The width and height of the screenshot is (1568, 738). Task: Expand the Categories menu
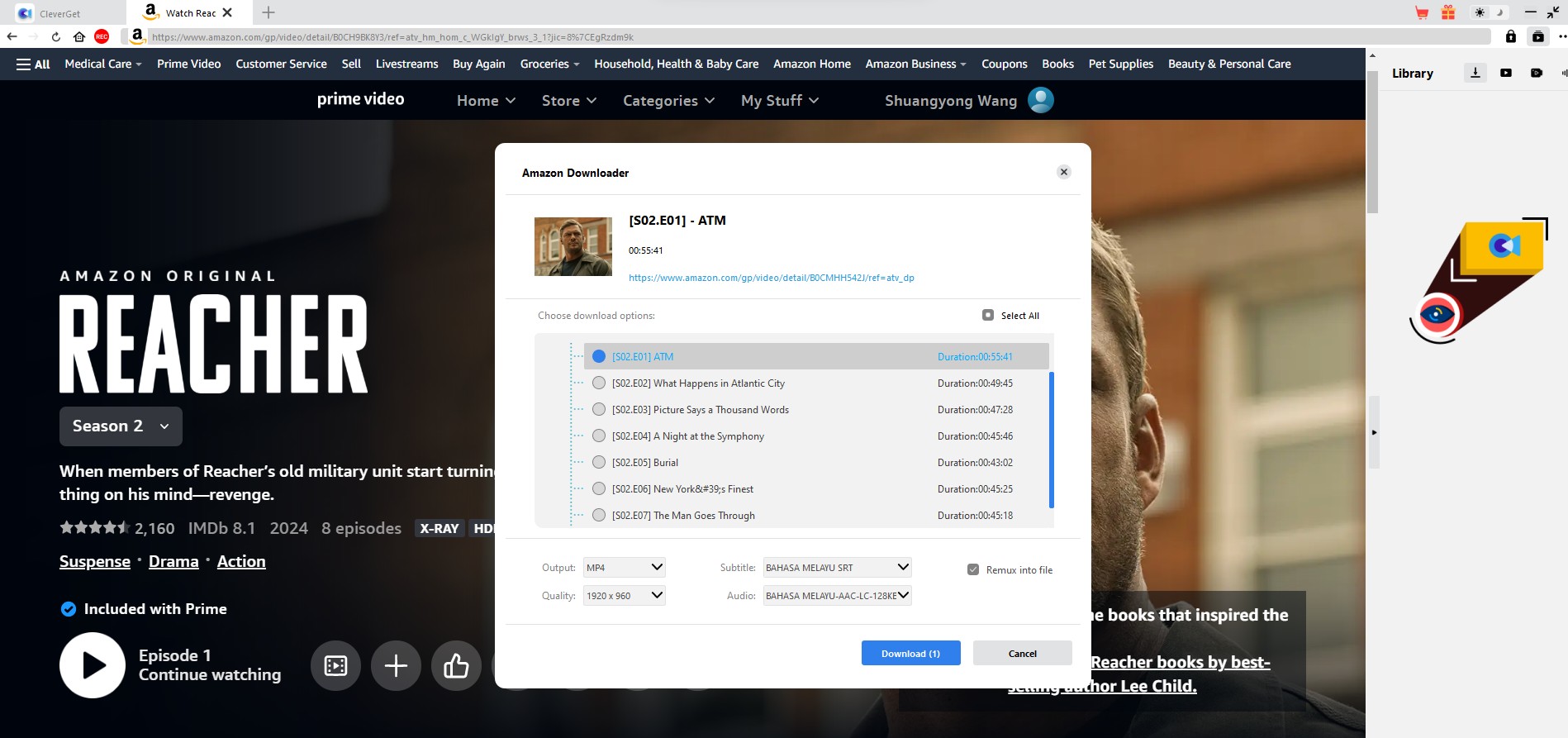pos(668,100)
